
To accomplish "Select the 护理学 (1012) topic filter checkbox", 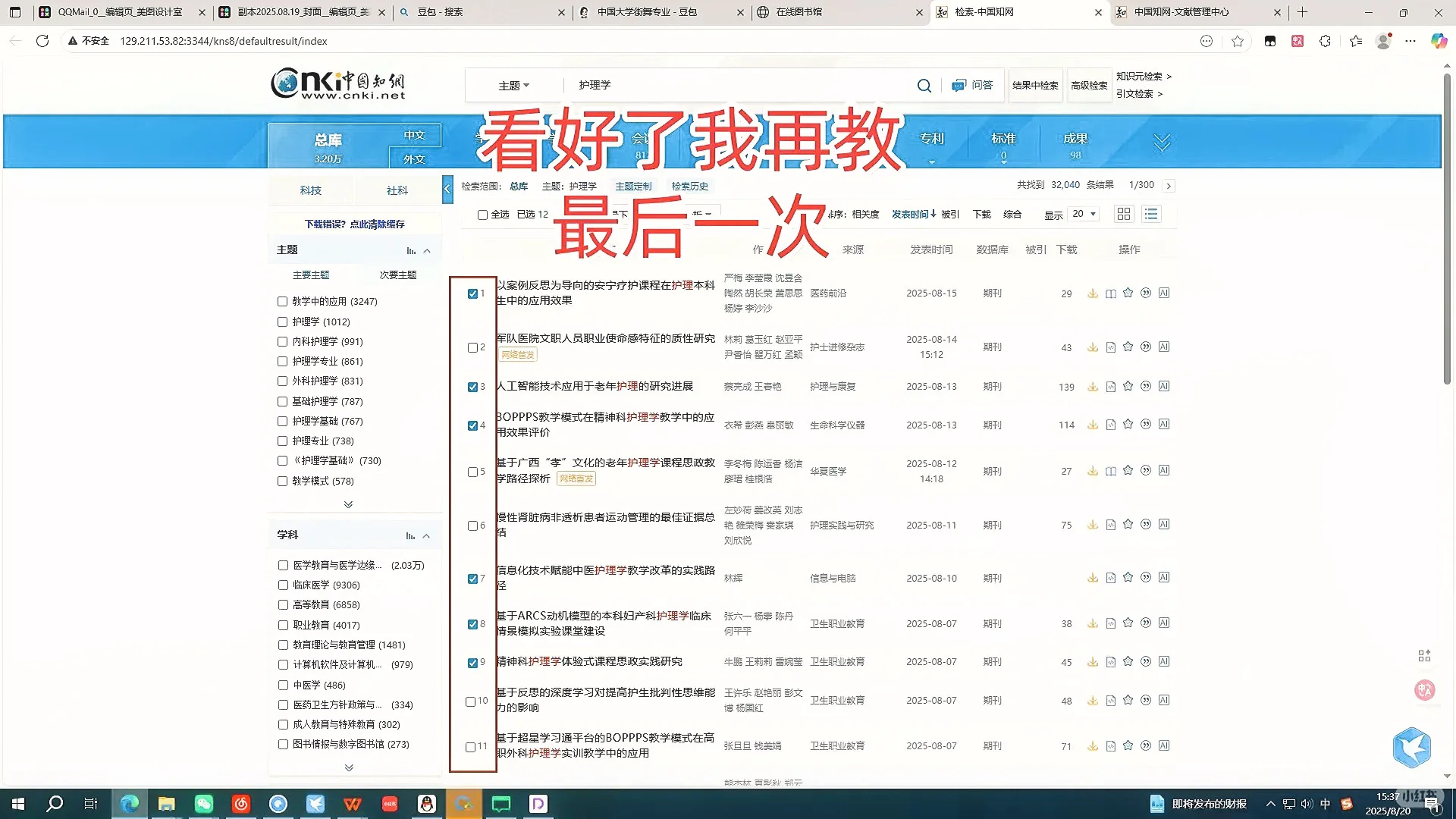I will click(282, 322).
